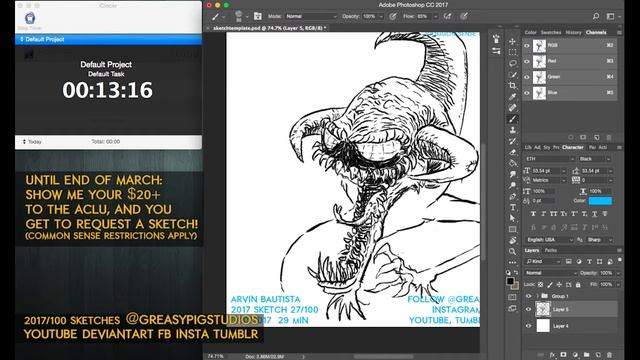The width and height of the screenshot is (640, 360).
Task: Create a new group folder icon
Action: coord(587,355)
